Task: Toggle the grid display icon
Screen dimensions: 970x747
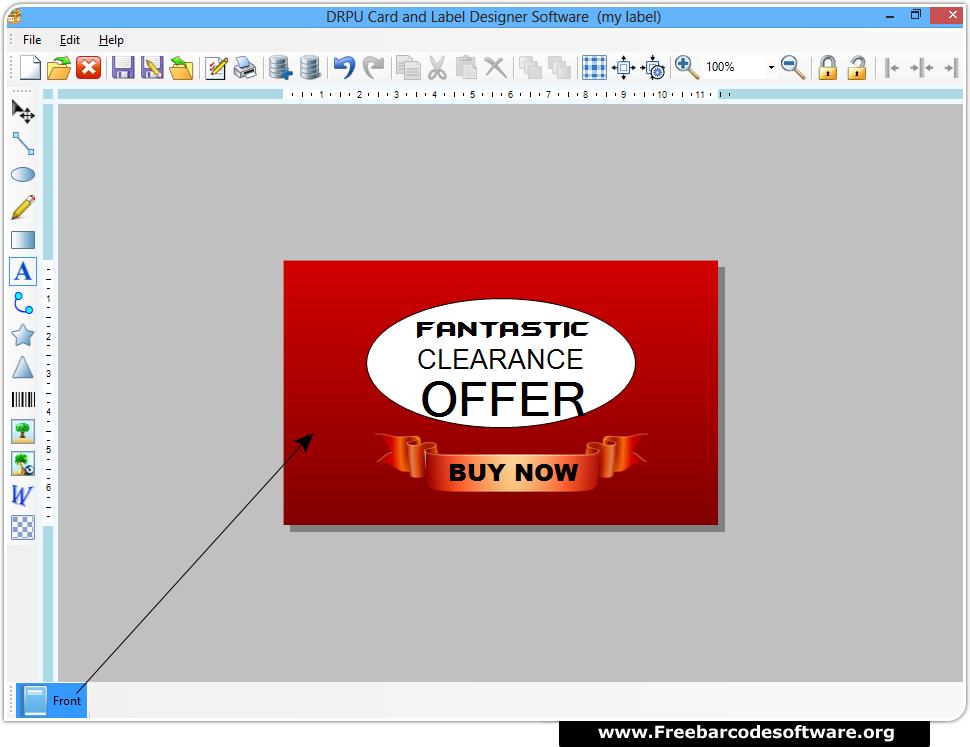Action: (594, 67)
